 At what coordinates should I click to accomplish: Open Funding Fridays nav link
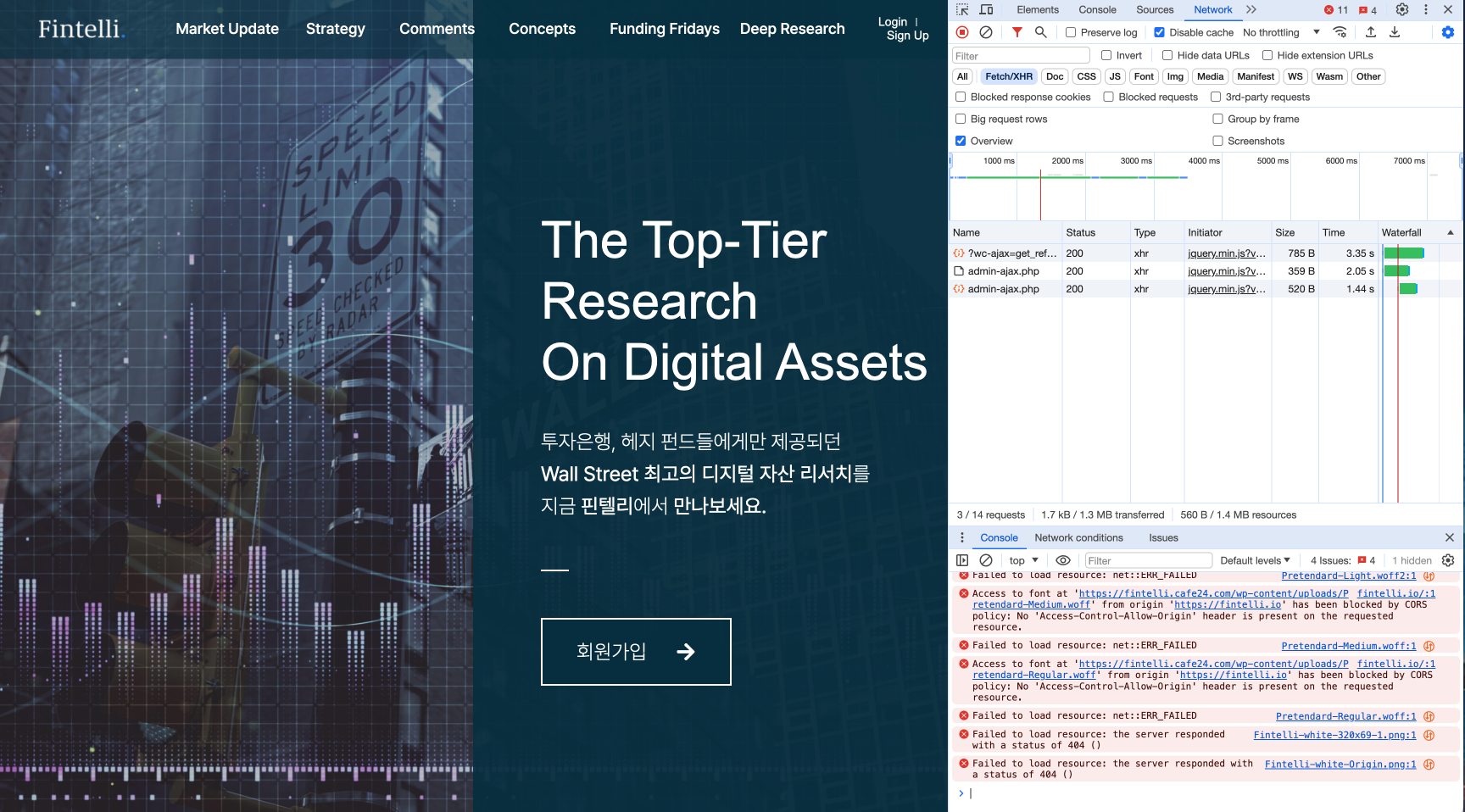[x=665, y=29]
